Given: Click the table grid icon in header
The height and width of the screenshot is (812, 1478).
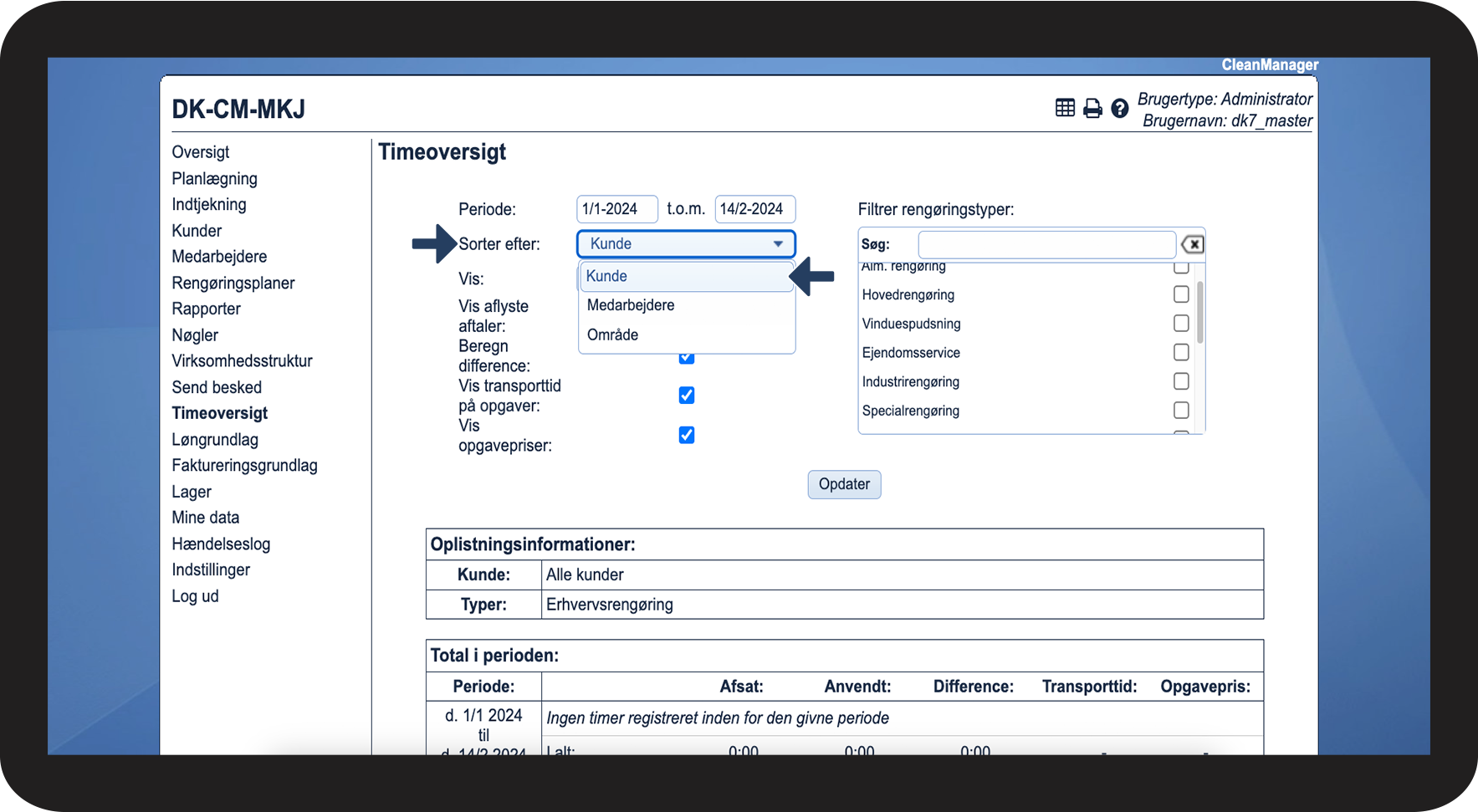Looking at the screenshot, I should point(1065,108).
